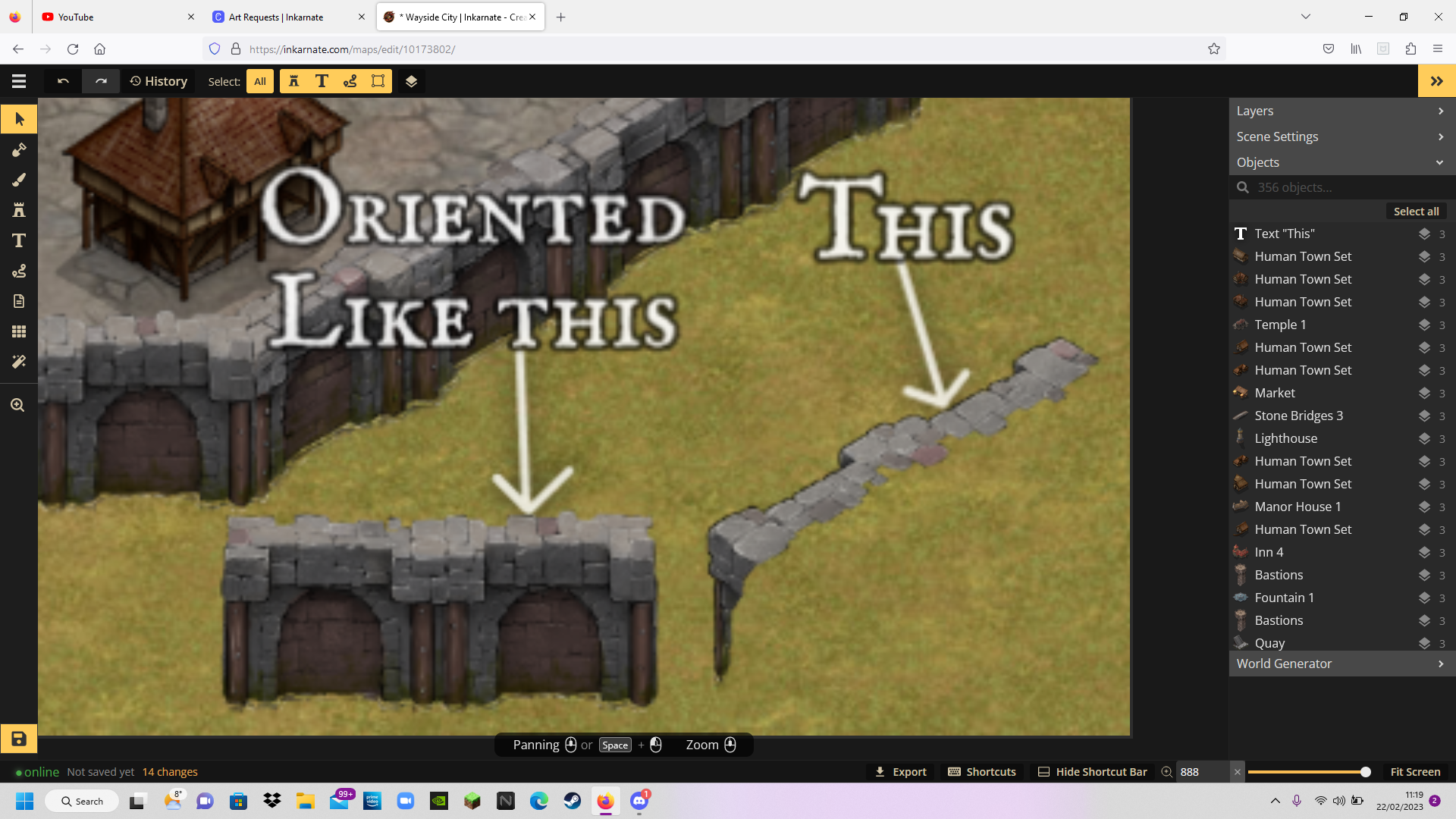
Task: Select the arrow Select tool in left toolbar
Action: (19, 119)
